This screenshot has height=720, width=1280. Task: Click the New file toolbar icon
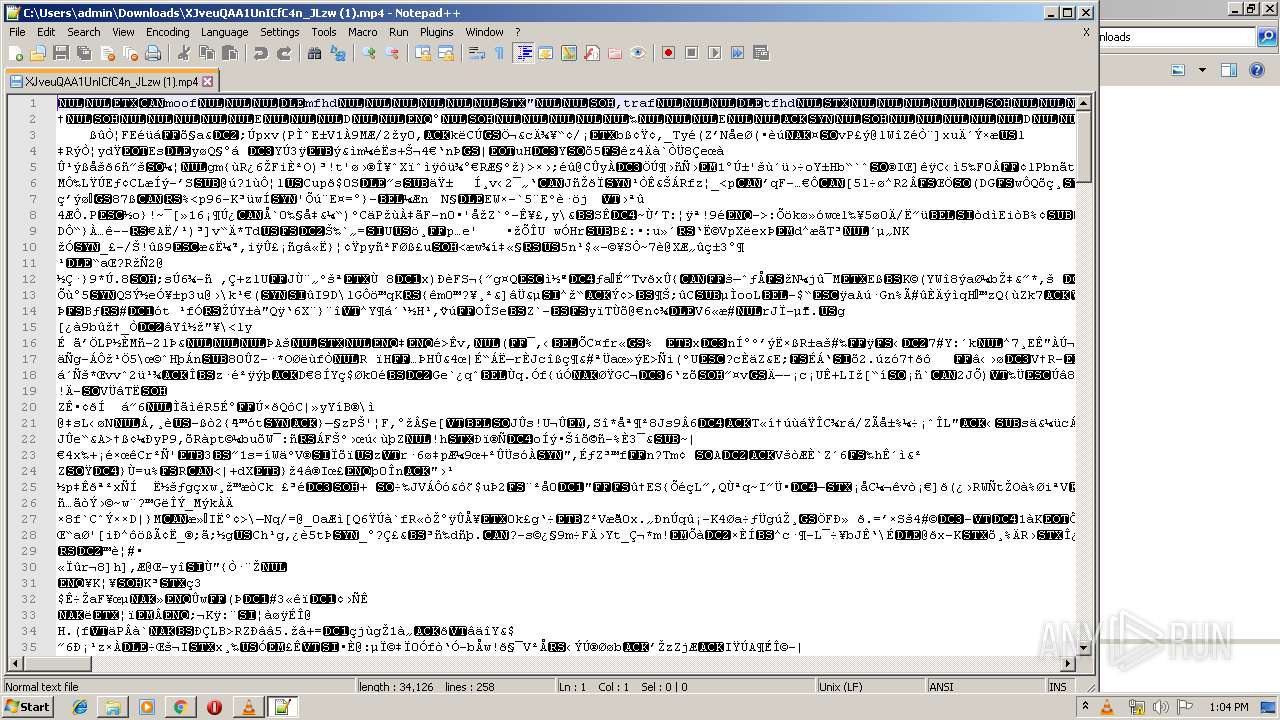pos(16,53)
